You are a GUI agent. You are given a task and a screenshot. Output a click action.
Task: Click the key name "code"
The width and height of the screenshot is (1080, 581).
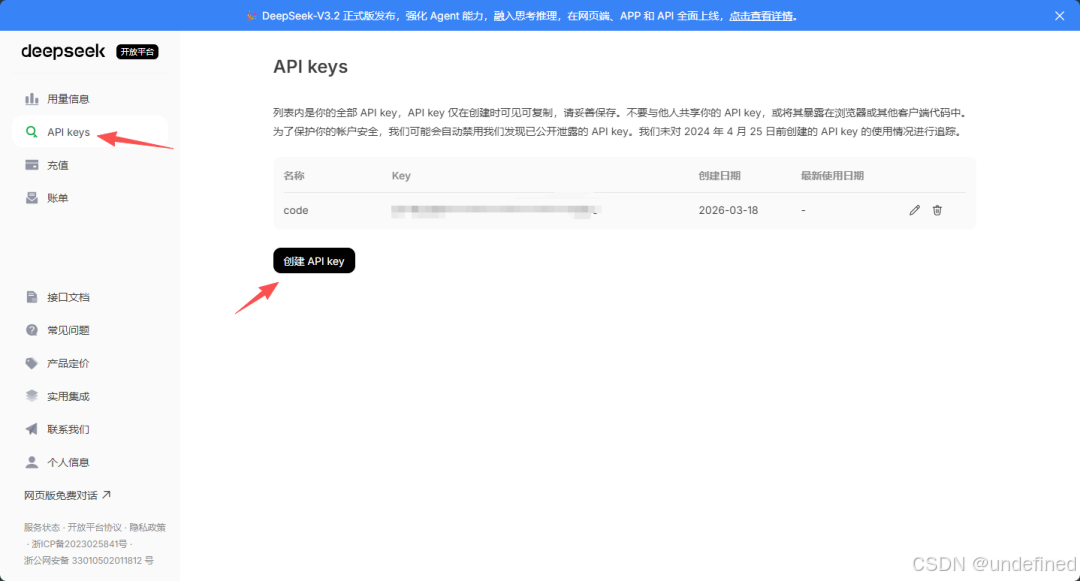(x=295, y=210)
